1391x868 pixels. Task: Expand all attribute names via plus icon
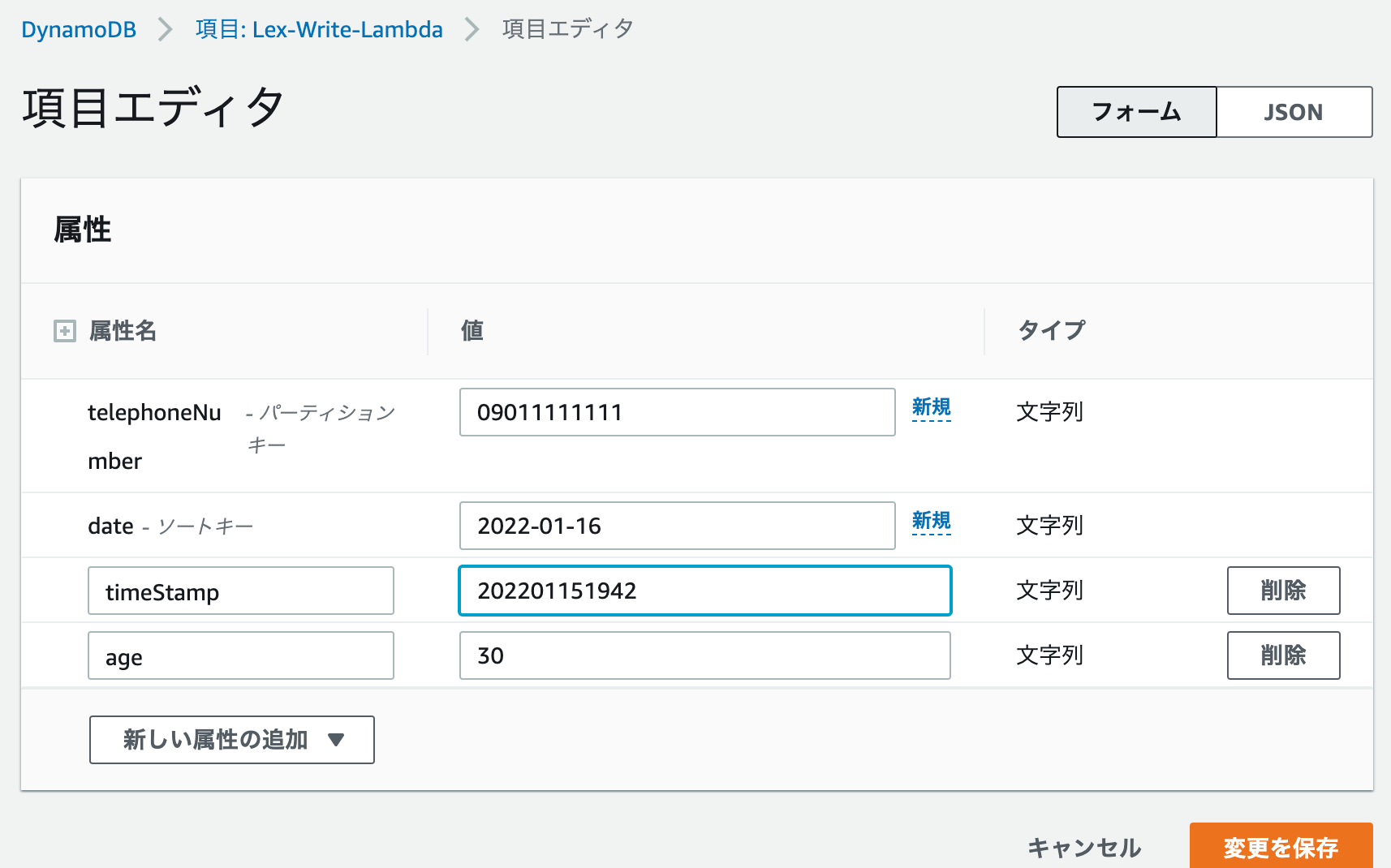[63, 331]
